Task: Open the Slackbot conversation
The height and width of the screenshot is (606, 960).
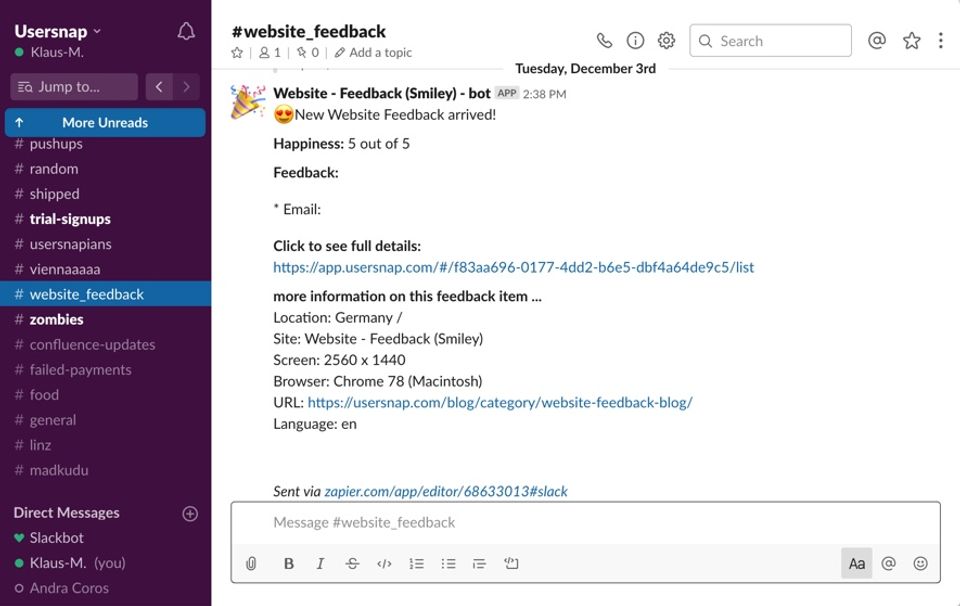Action: click(105, 538)
